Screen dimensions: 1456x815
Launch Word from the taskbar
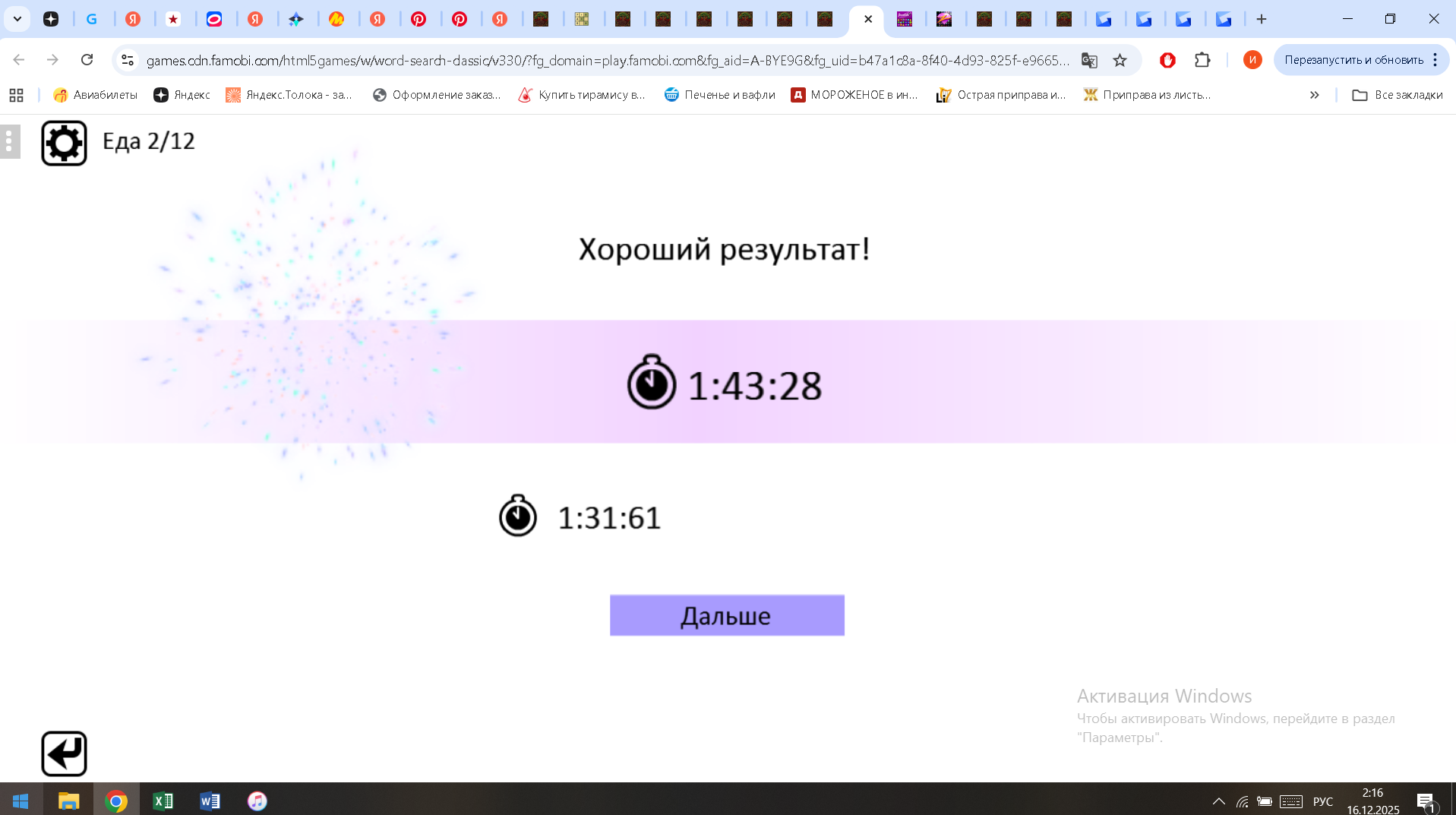[210, 801]
